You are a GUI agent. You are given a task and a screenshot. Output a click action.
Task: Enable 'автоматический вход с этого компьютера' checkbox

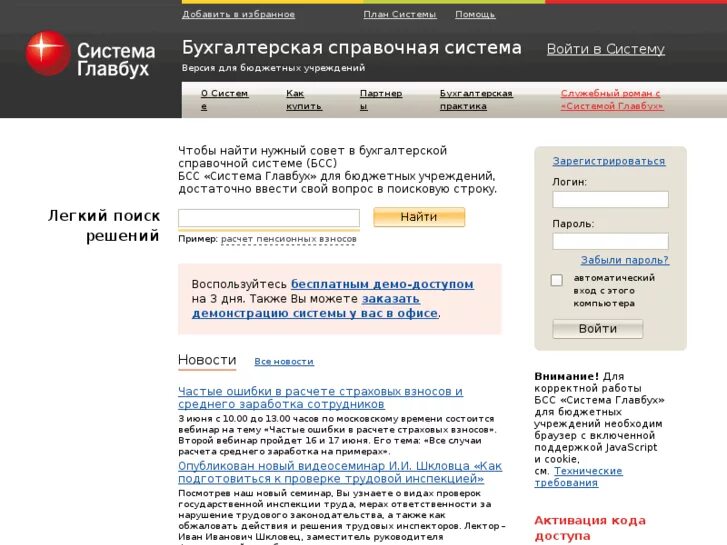click(x=557, y=280)
